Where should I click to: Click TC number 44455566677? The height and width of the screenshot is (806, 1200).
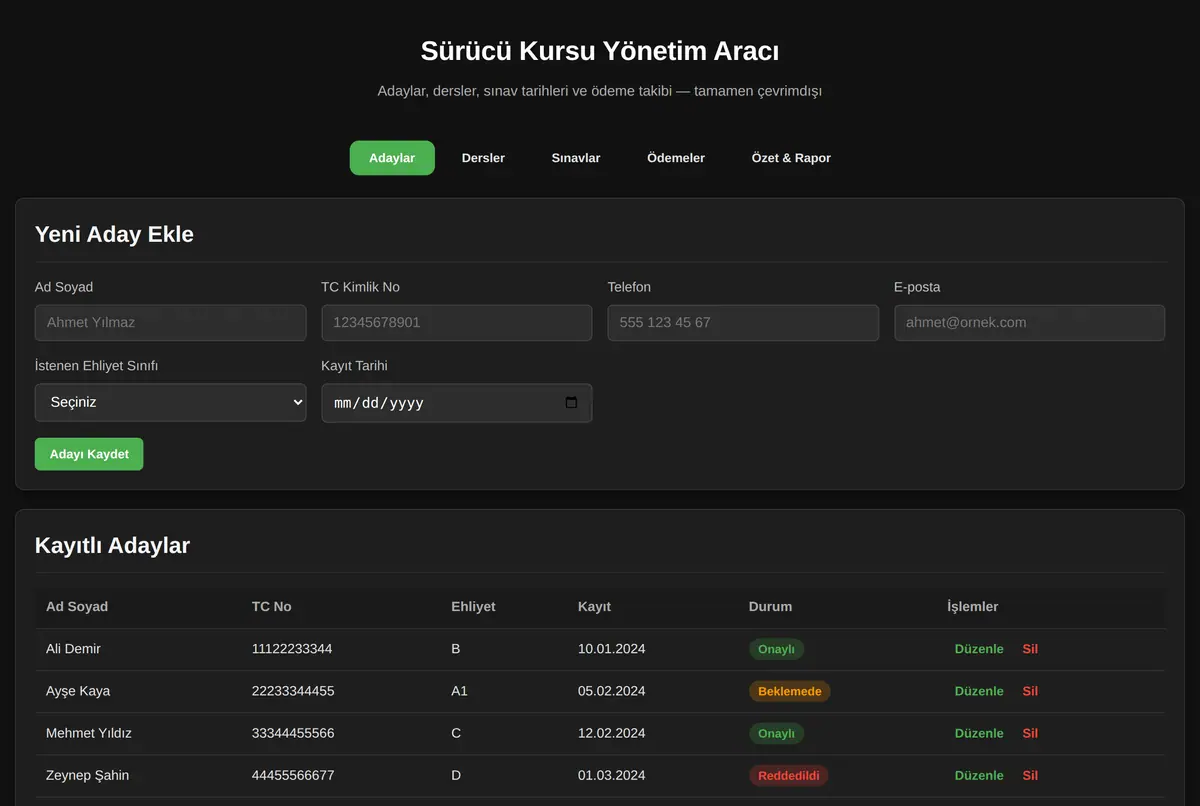point(293,775)
